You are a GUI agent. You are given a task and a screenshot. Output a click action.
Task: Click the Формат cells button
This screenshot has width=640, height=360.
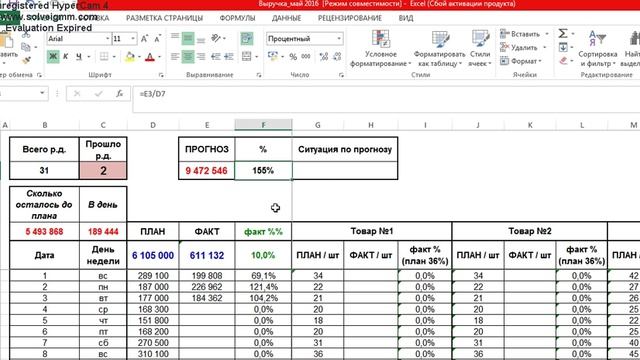[x=521, y=61]
